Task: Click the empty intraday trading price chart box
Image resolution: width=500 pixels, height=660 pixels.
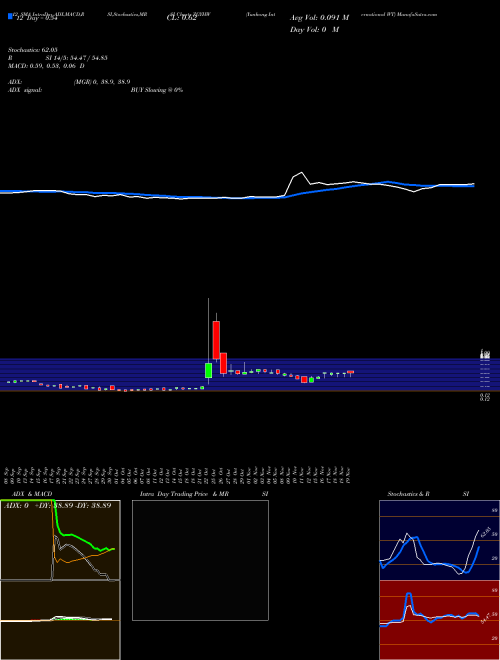Action: pyautogui.click(x=200, y=560)
